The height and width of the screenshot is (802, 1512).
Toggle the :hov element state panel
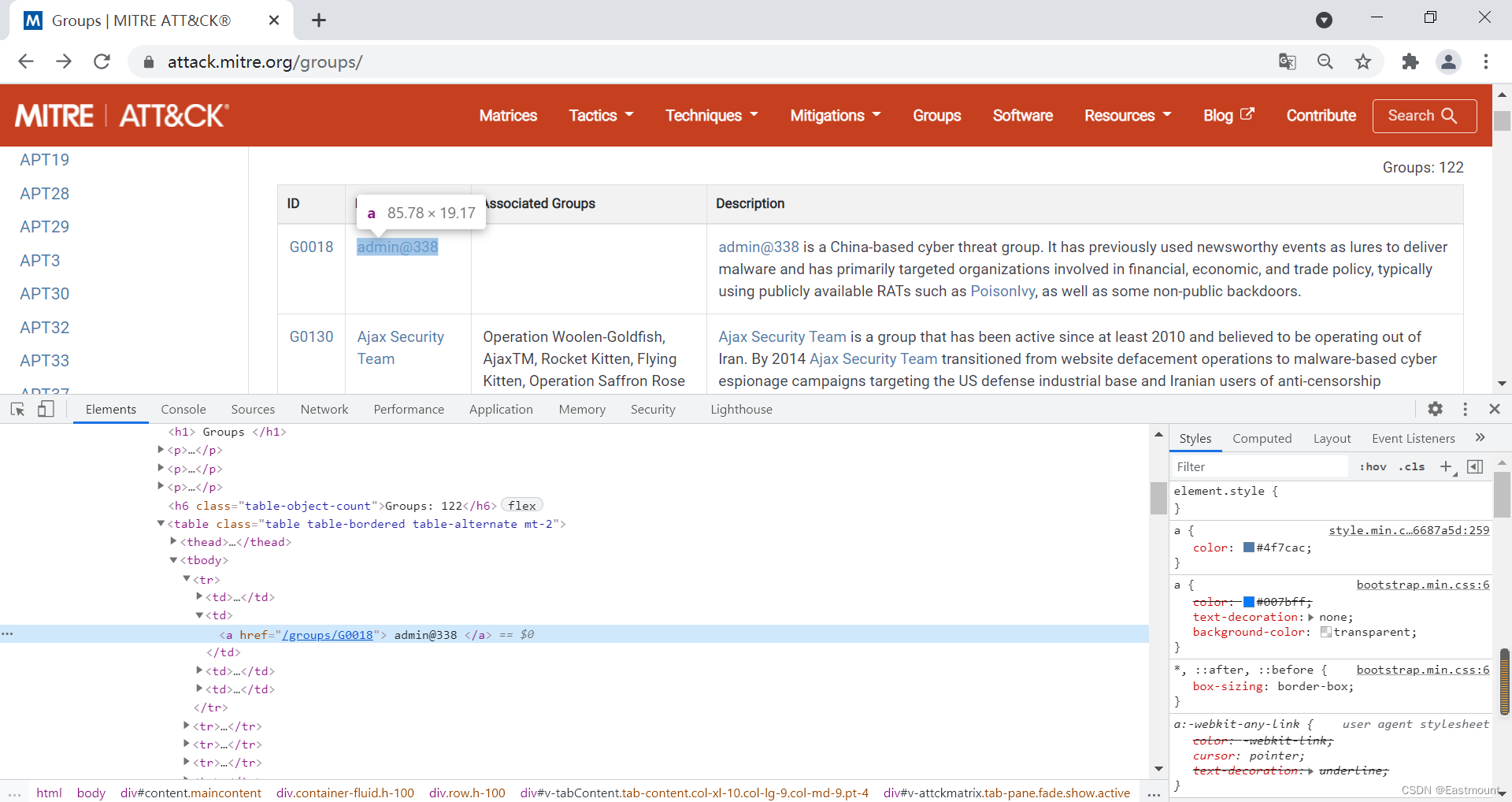click(x=1373, y=466)
